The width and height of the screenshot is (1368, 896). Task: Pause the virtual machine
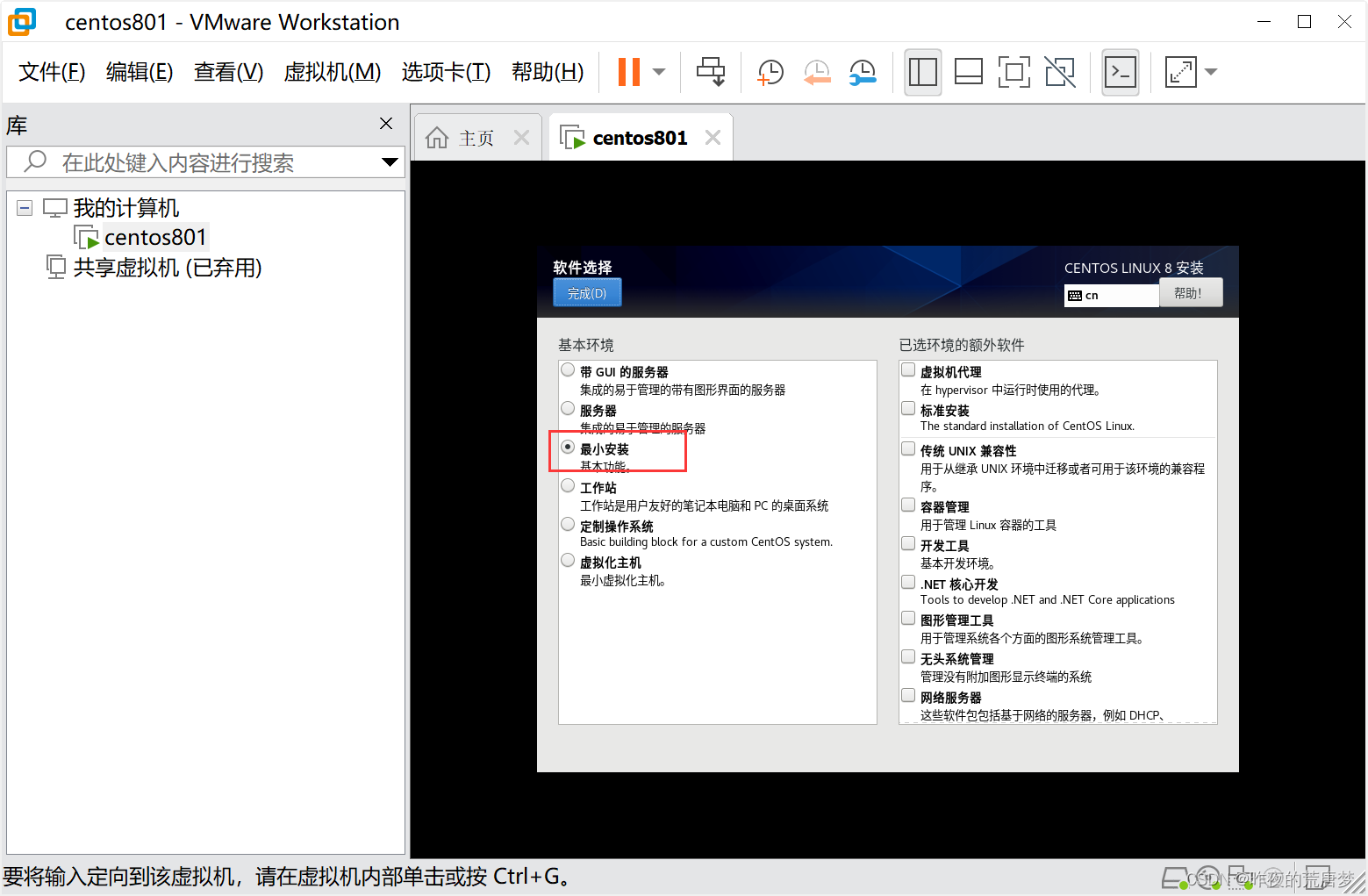pos(629,72)
